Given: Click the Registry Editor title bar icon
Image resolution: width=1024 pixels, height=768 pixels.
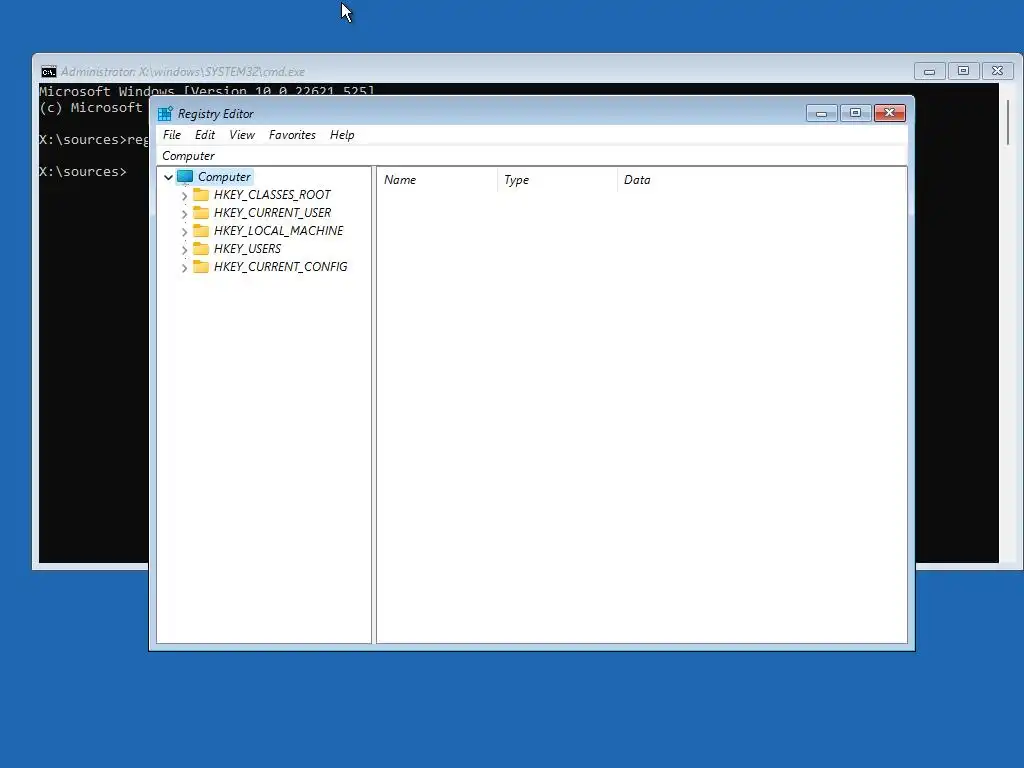Looking at the screenshot, I should [x=165, y=114].
